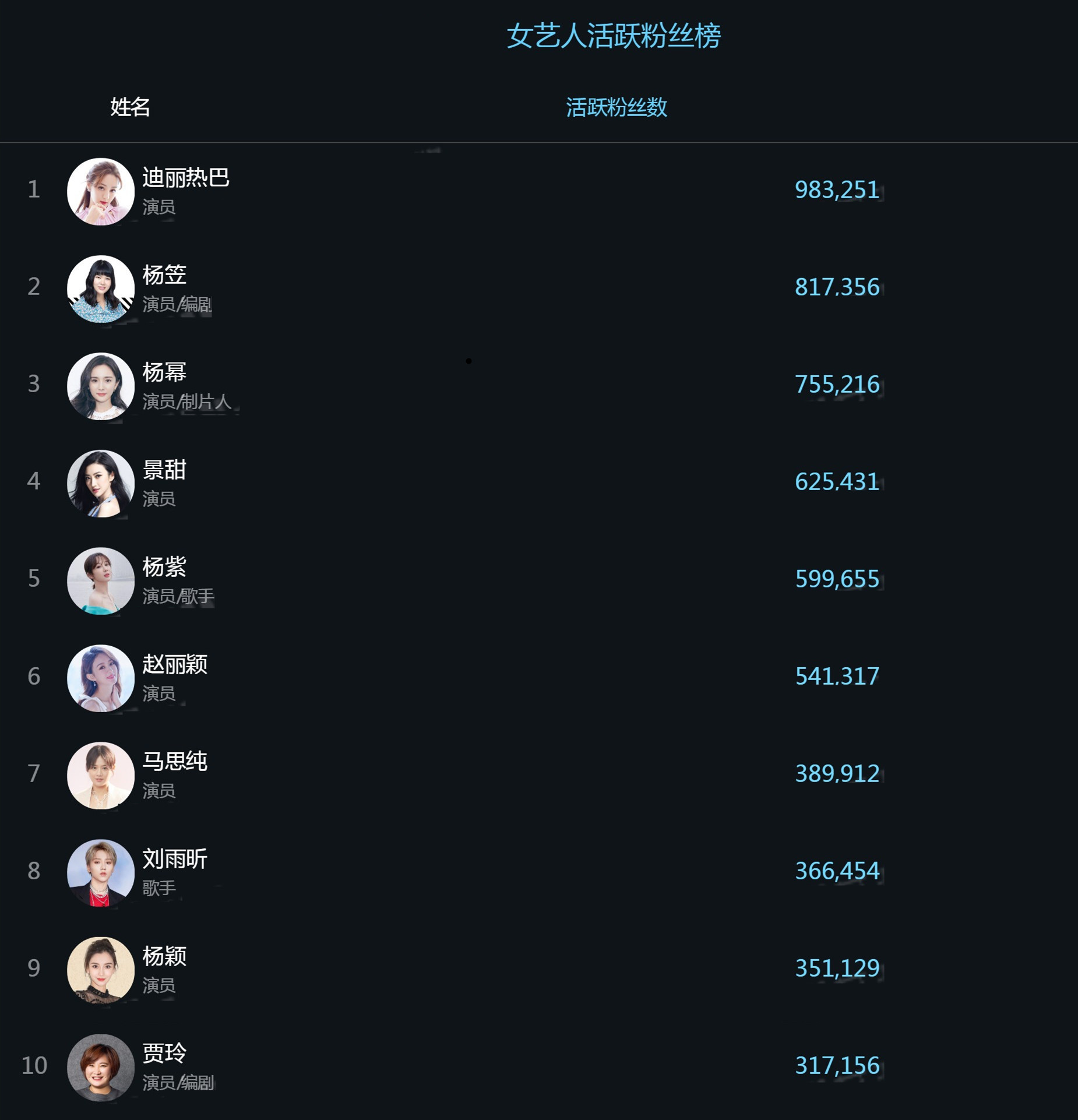Click Jia Ling's profile avatar

point(102,1069)
